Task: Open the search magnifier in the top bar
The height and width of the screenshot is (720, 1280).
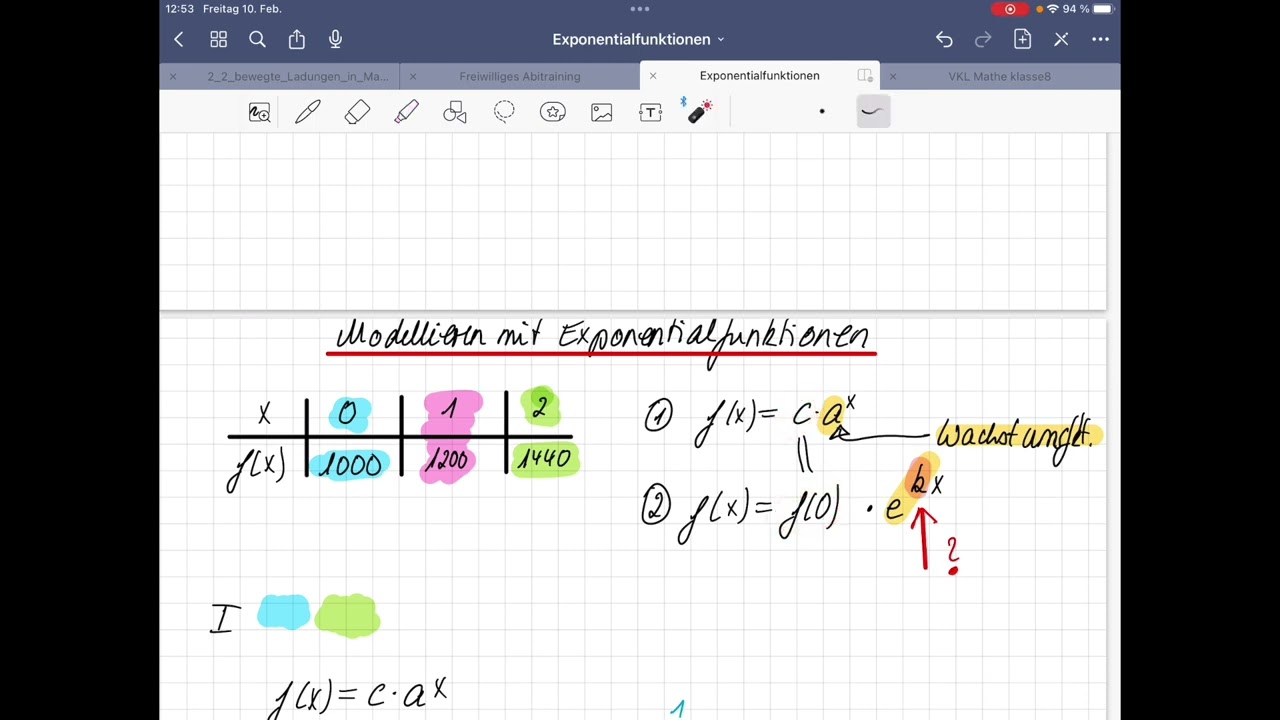Action: 257,39
